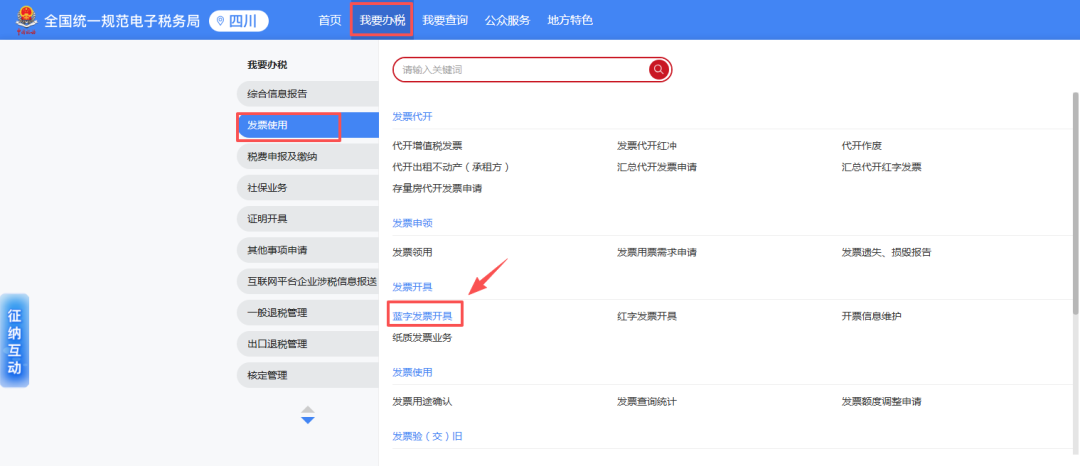
Task: Click the up arrow below the sidebar list
Action: [308, 409]
